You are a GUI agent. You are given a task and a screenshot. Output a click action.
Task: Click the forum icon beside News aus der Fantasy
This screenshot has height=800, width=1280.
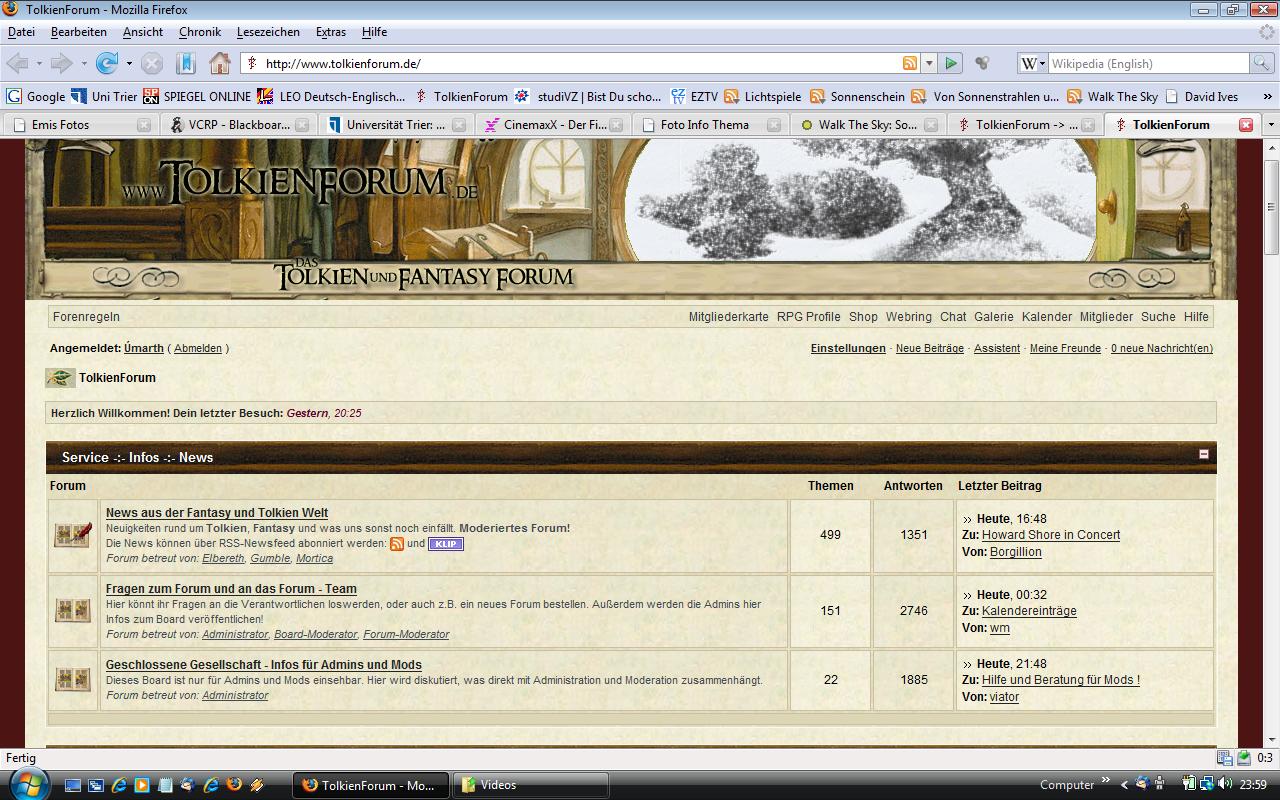point(73,535)
